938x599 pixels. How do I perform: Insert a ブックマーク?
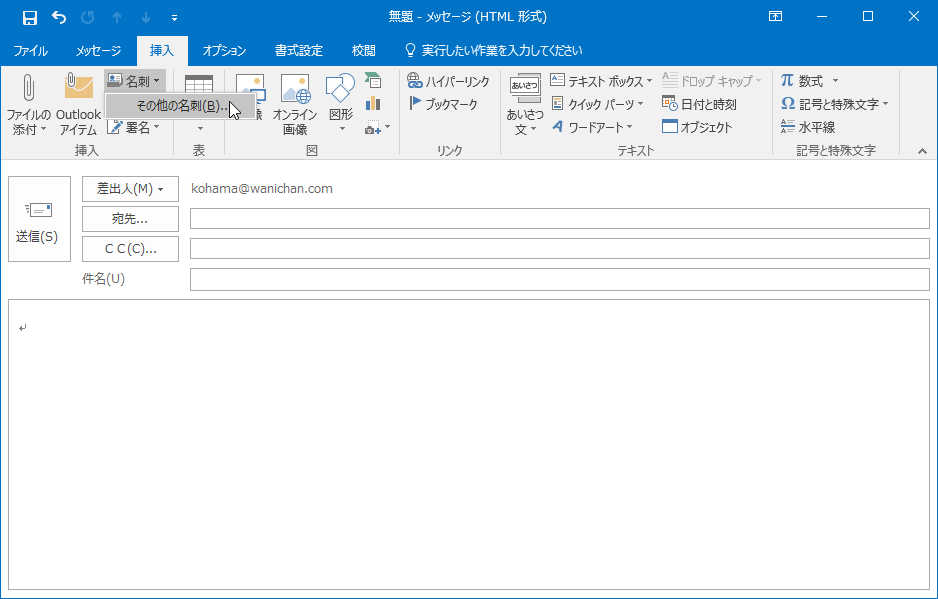(443, 104)
